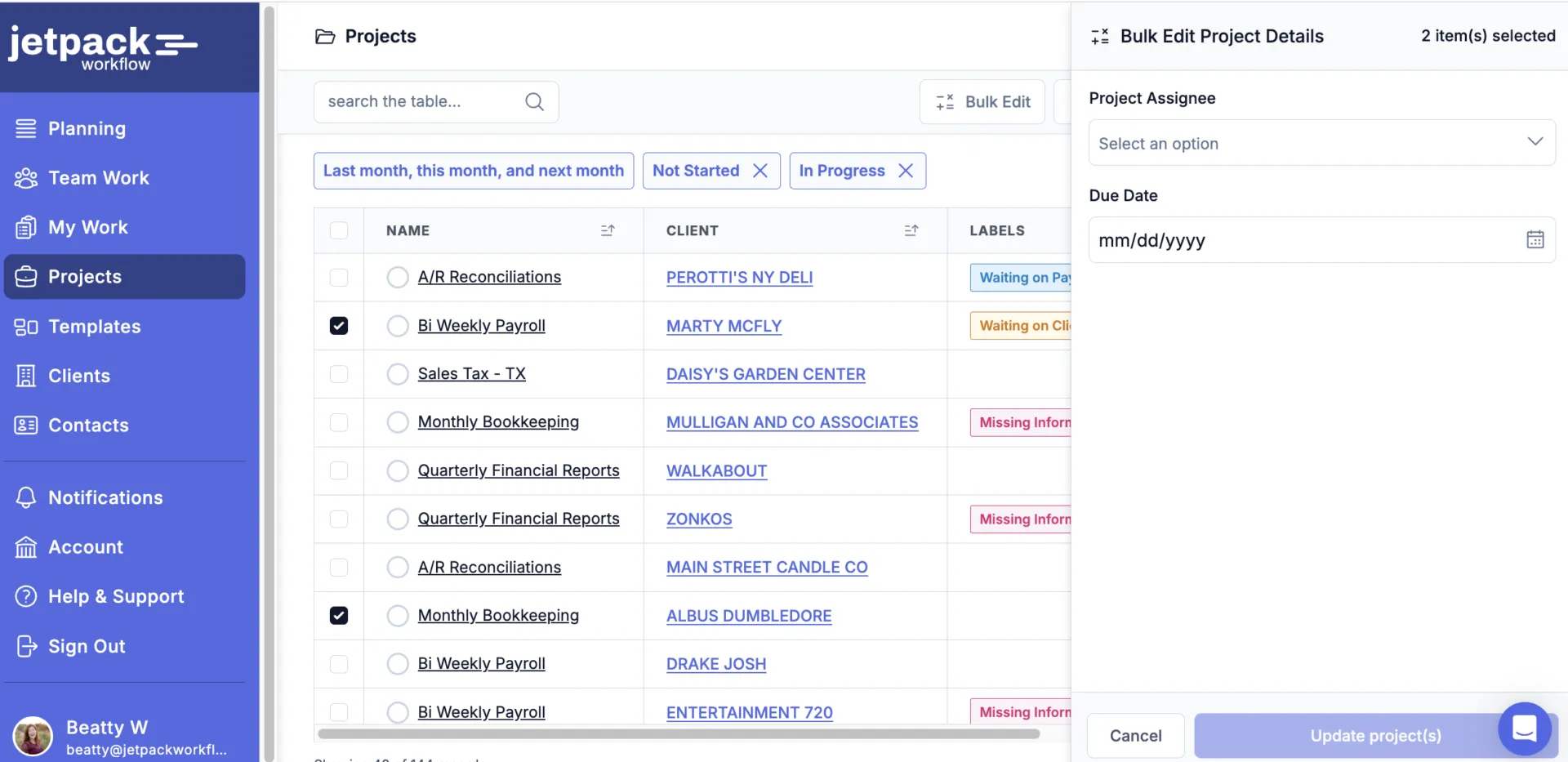Click the Clients building icon
1568x762 pixels.
tap(26, 376)
